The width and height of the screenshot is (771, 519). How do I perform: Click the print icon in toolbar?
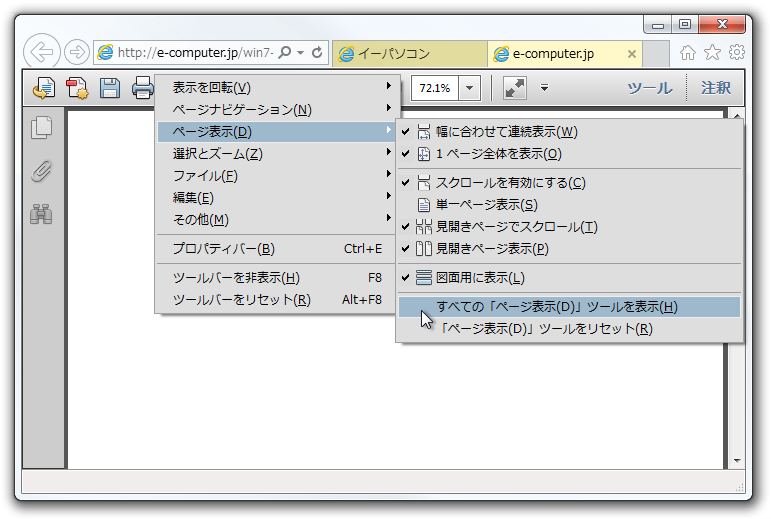point(142,88)
